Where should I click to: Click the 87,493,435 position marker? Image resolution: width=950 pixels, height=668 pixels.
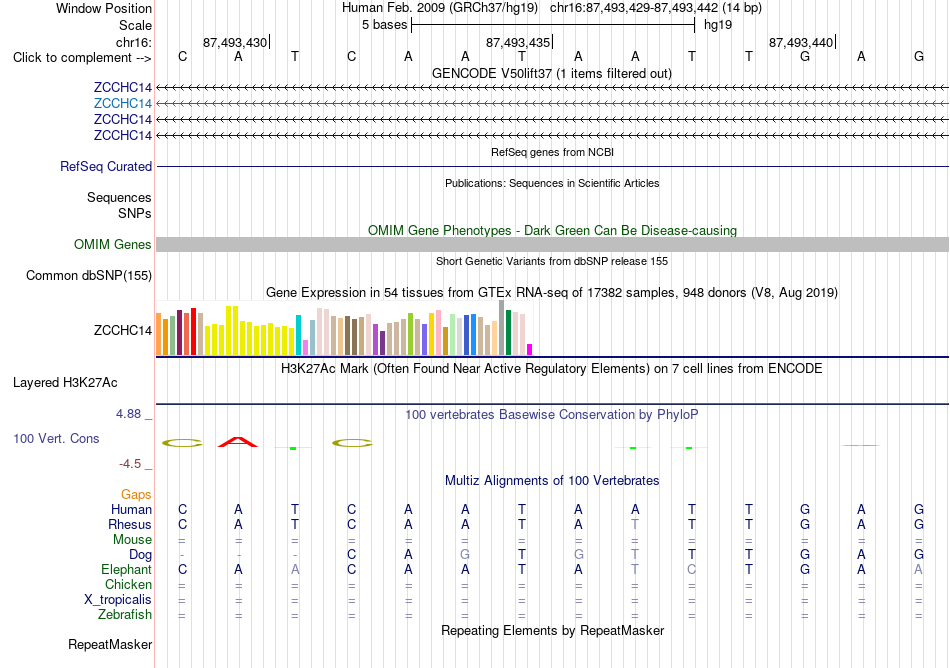518,42
